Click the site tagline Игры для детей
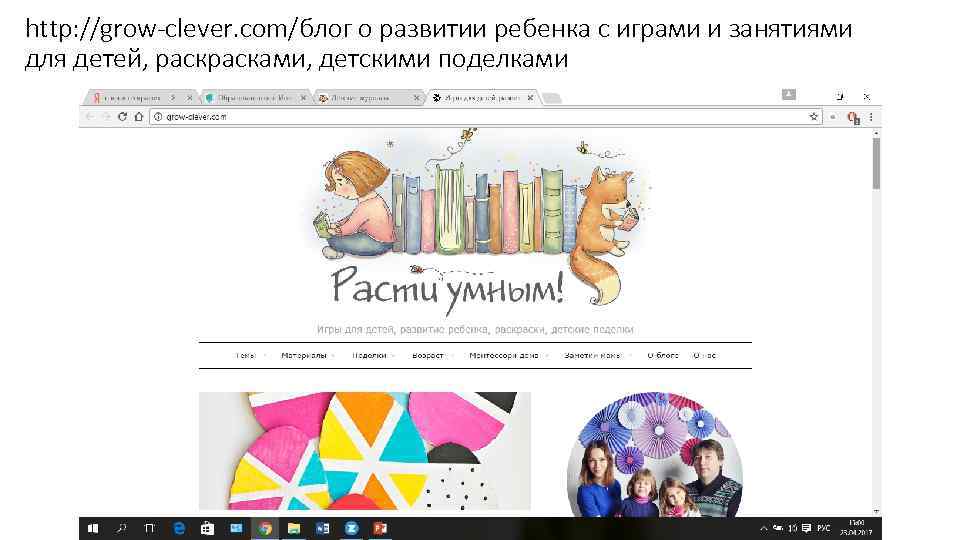This screenshot has width=960, height=540. pos(475,329)
